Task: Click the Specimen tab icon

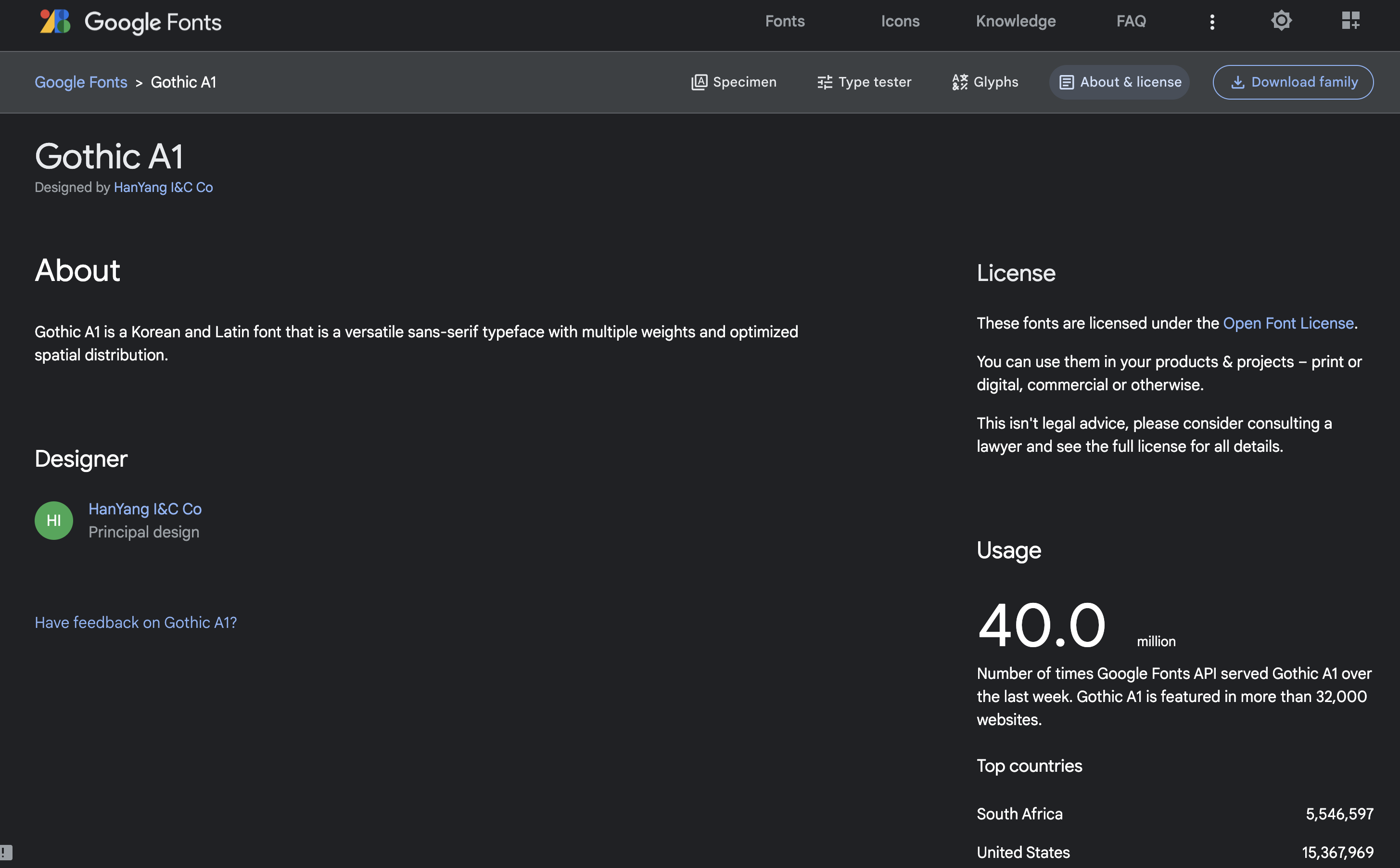Action: (x=699, y=82)
